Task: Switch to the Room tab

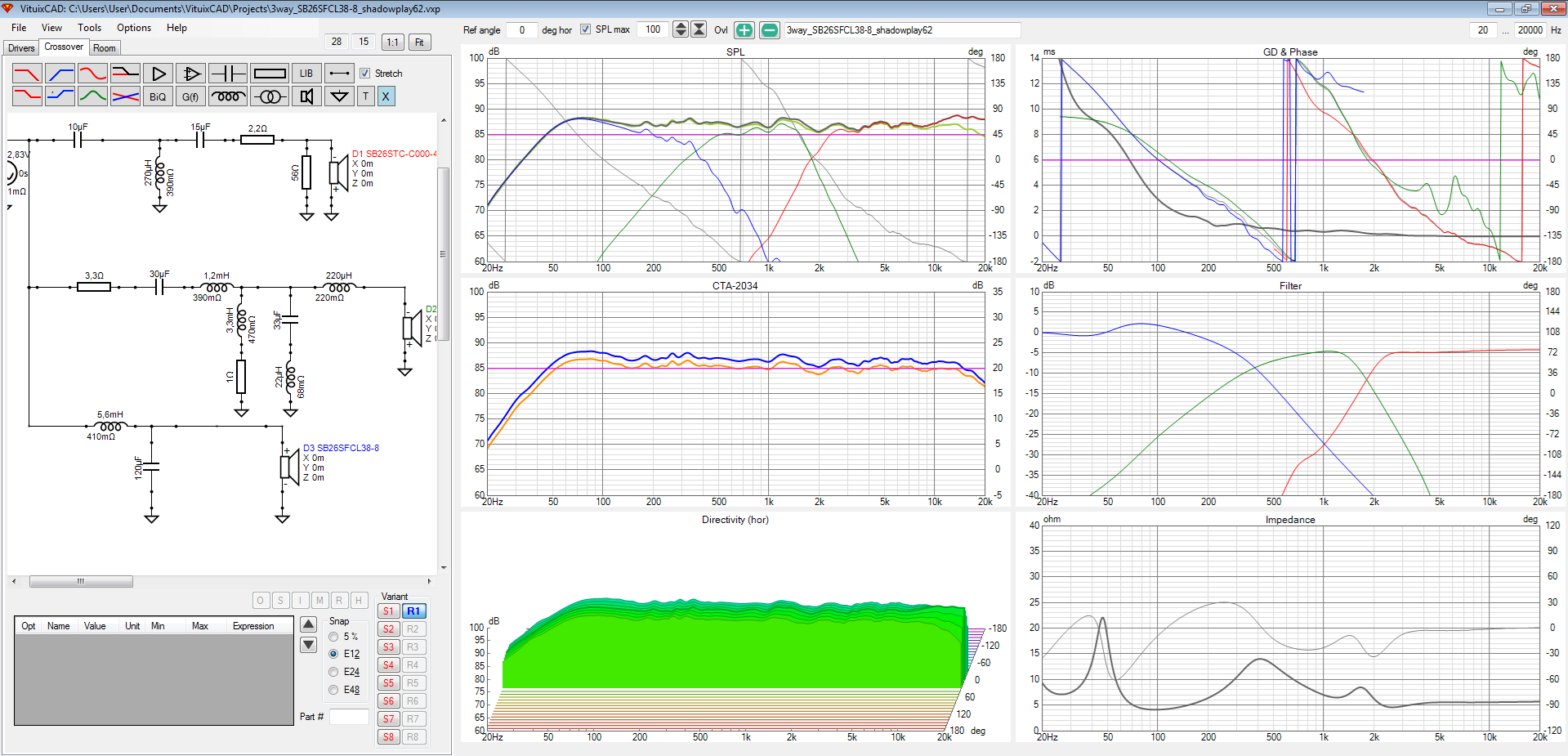Action: pyautogui.click(x=105, y=48)
